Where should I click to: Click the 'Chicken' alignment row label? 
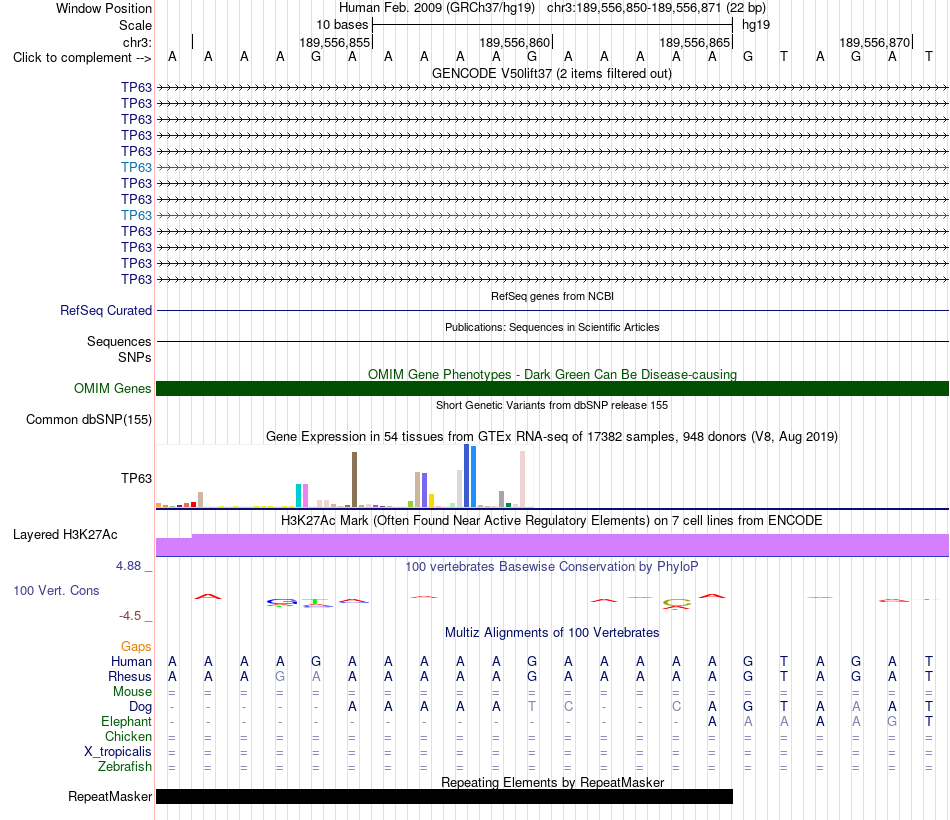click(x=128, y=736)
